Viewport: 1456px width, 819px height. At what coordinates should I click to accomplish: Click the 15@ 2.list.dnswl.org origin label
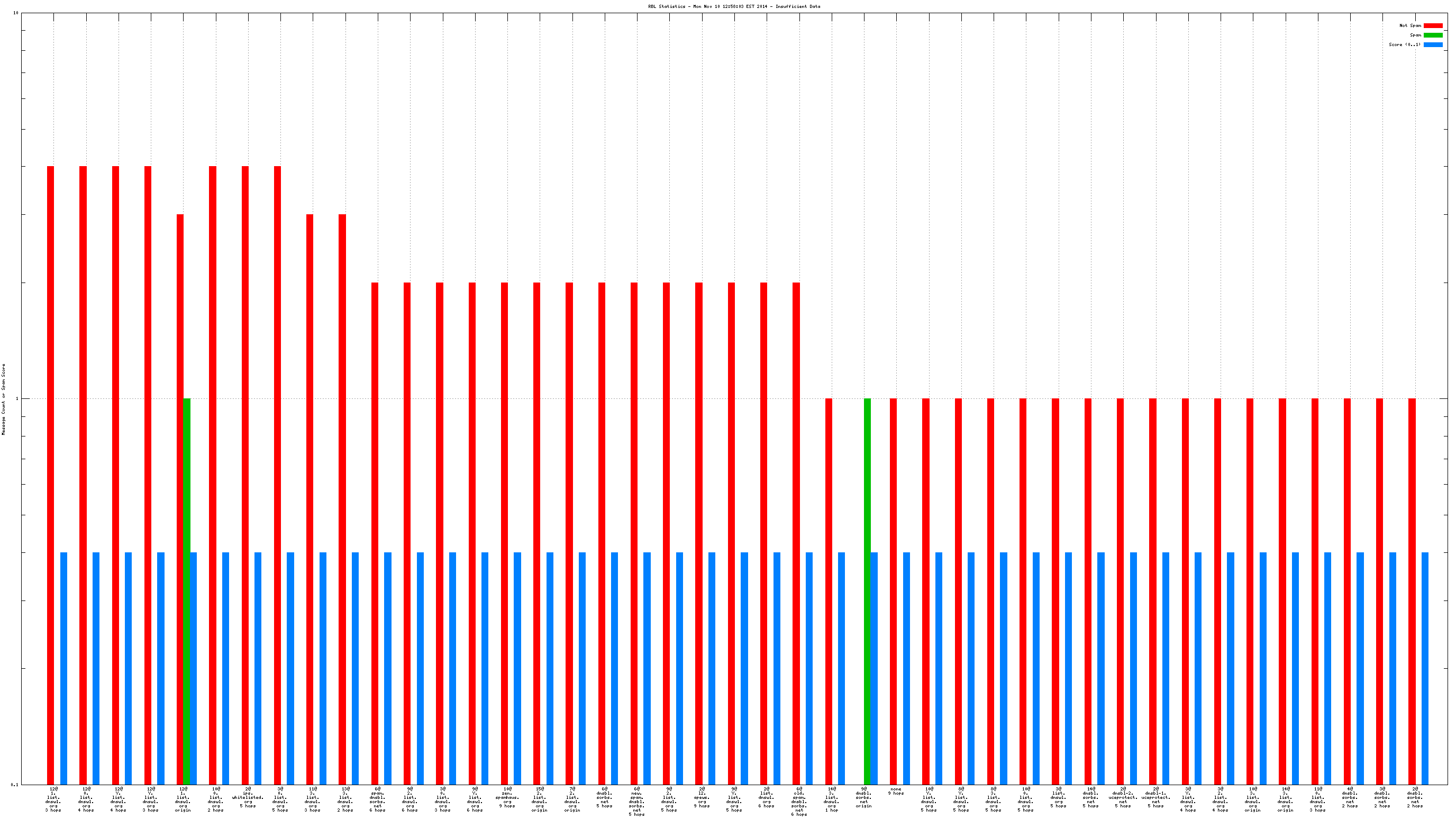tap(539, 799)
